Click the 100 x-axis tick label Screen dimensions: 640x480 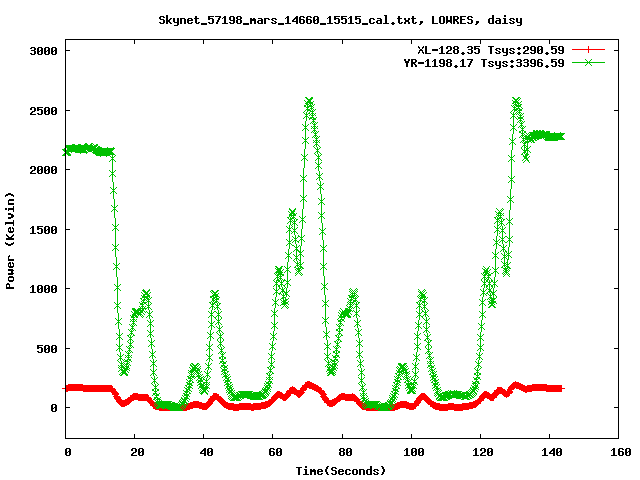[x=414, y=452]
